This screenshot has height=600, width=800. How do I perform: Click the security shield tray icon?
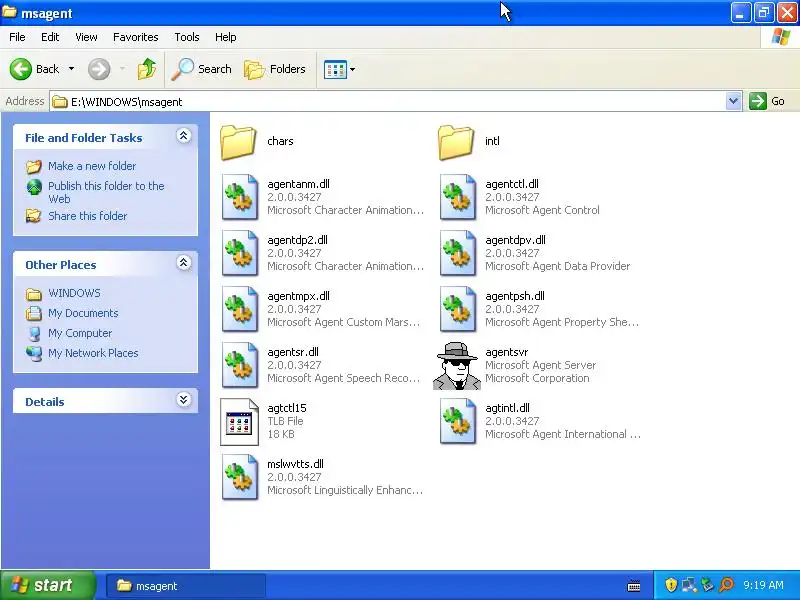click(671, 585)
